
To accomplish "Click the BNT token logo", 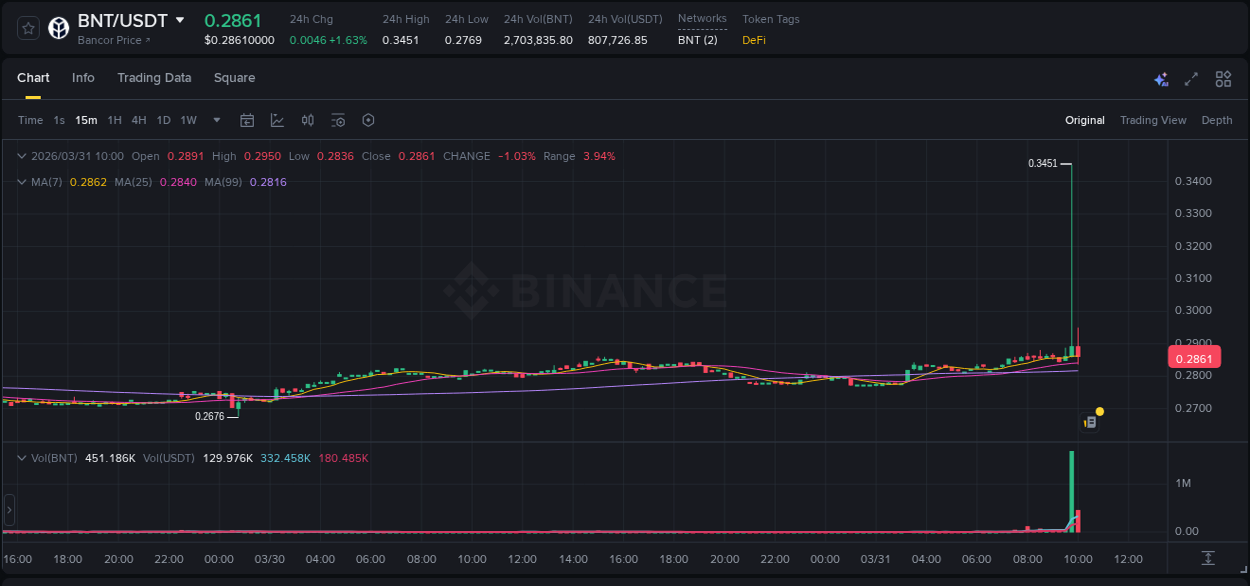I will pos(58,28).
